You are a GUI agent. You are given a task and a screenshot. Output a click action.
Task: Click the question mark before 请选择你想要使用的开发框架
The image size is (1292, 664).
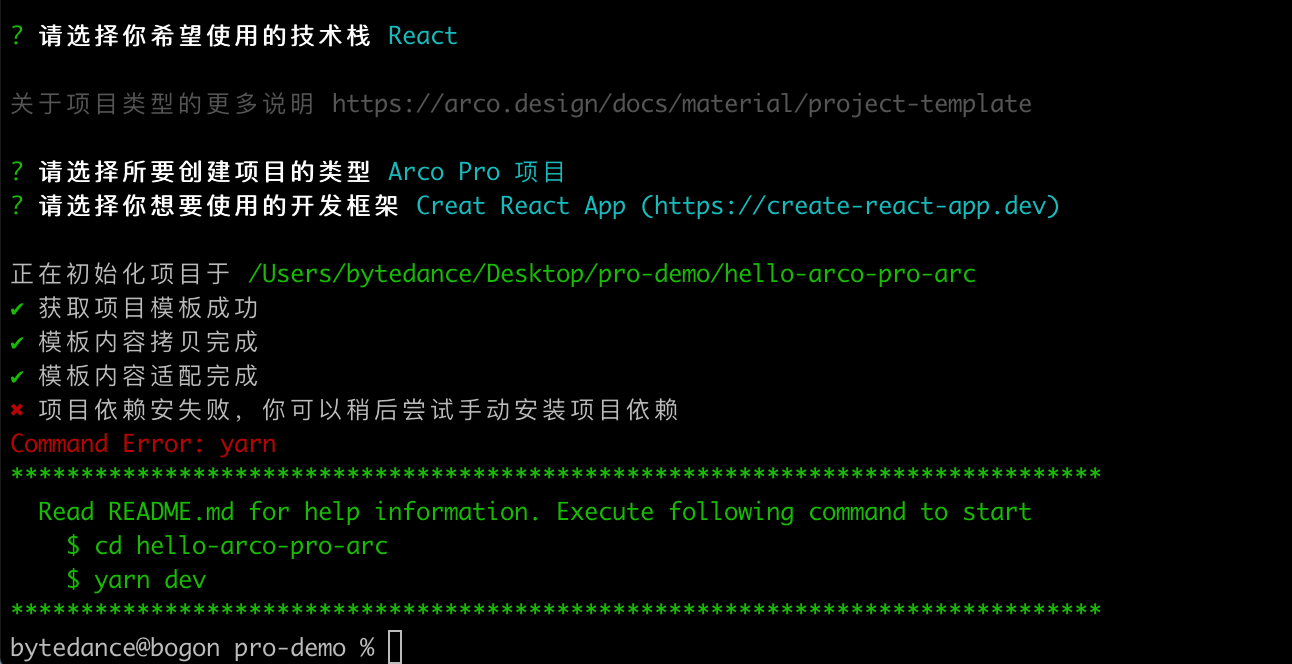tap(17, 206)
